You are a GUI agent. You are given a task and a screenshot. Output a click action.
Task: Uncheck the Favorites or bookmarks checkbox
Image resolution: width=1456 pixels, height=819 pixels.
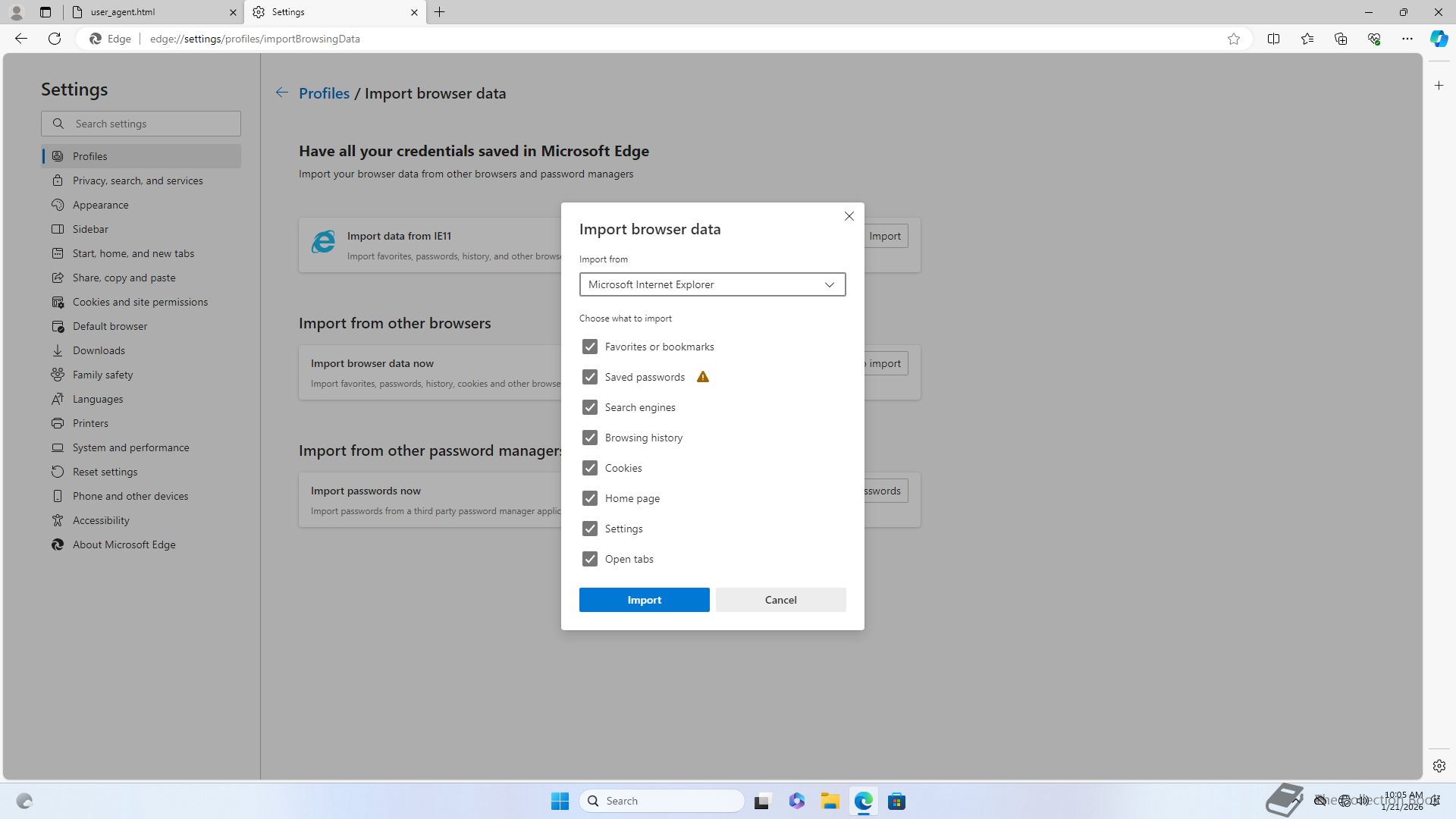[590, 347]
